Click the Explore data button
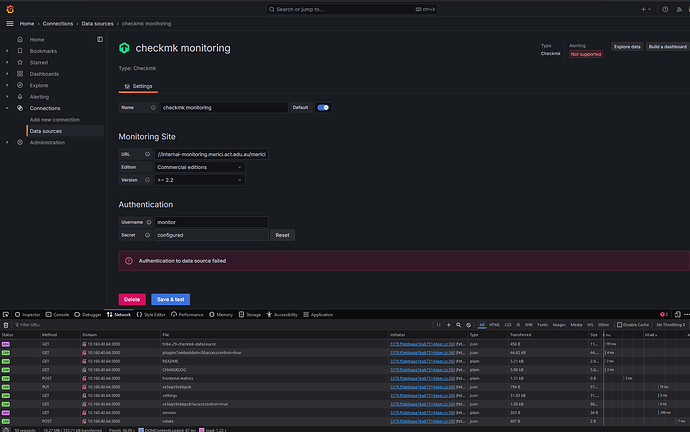690x432 pixels. [x=627, y=47]
